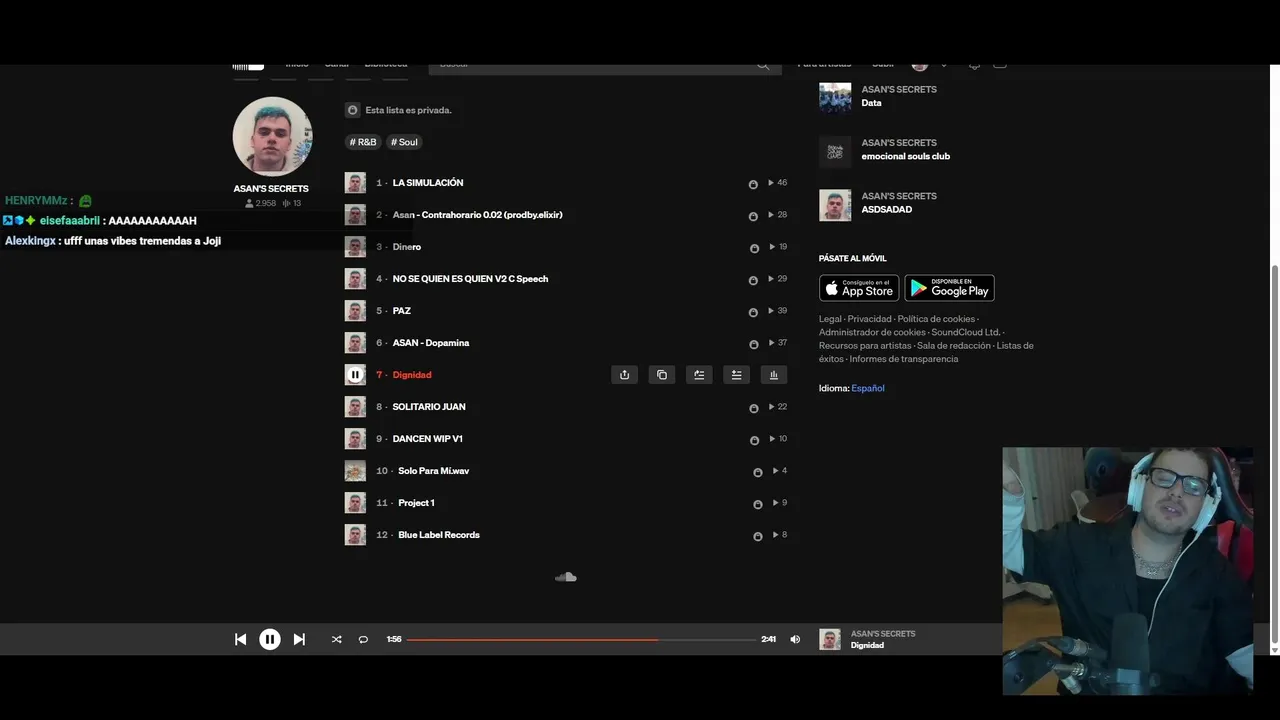Open Sala de redacción link
1280x720 pixels.
[953, 346]
